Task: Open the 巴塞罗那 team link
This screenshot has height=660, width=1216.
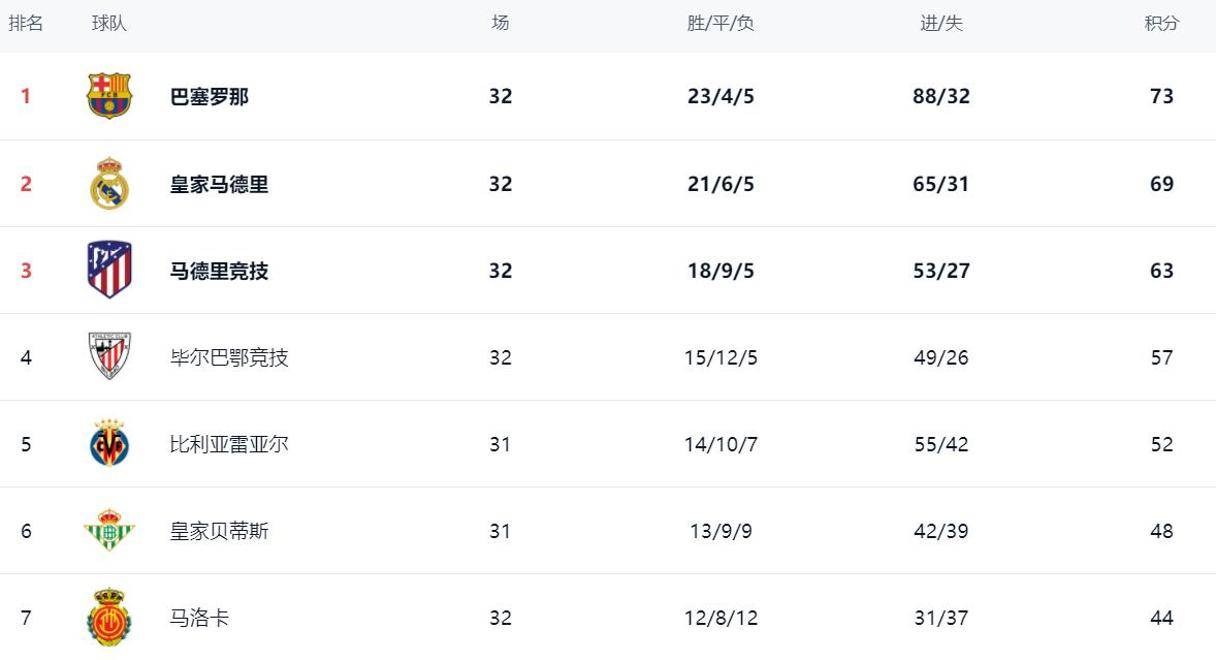Action: [209, 97]
